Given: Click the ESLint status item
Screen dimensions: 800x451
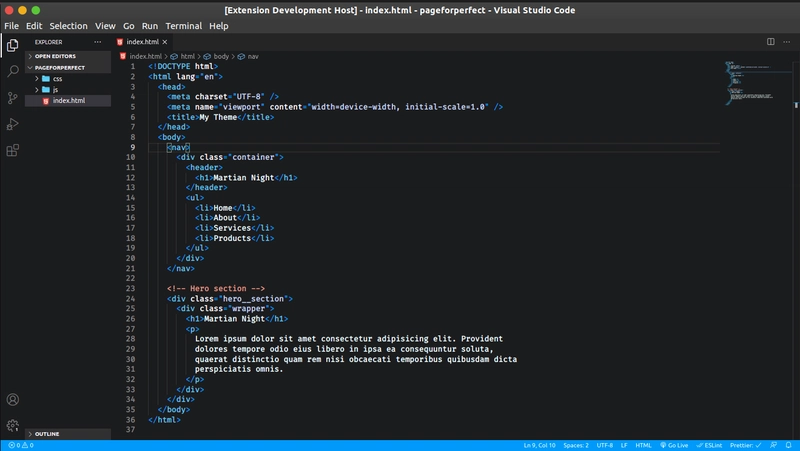Looking at the screenshot, I should [x=709, y=445].
